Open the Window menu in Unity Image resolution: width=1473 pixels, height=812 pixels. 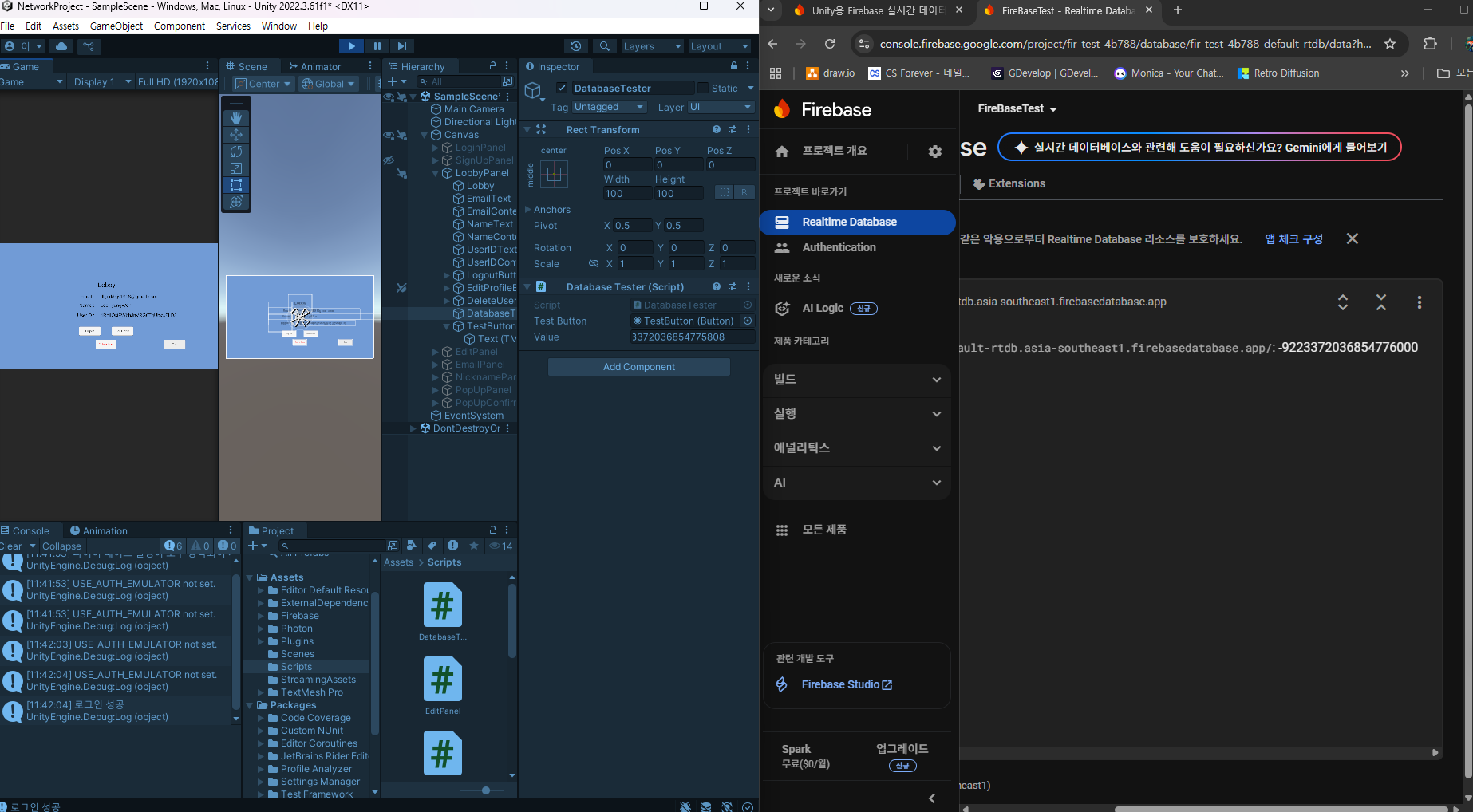pos(279,26)
